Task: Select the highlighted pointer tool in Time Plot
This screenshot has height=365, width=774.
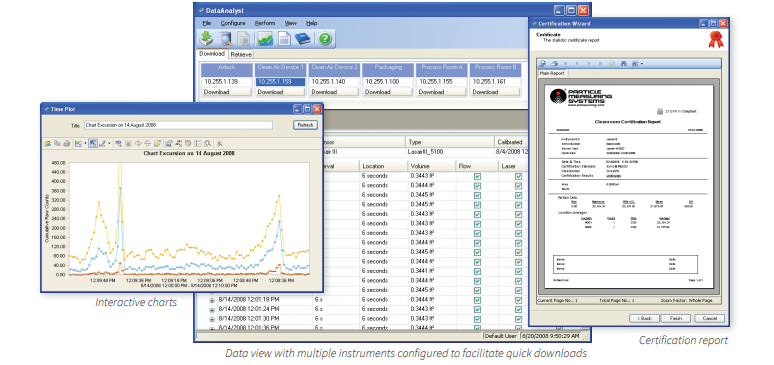Action: click(93, 144)
